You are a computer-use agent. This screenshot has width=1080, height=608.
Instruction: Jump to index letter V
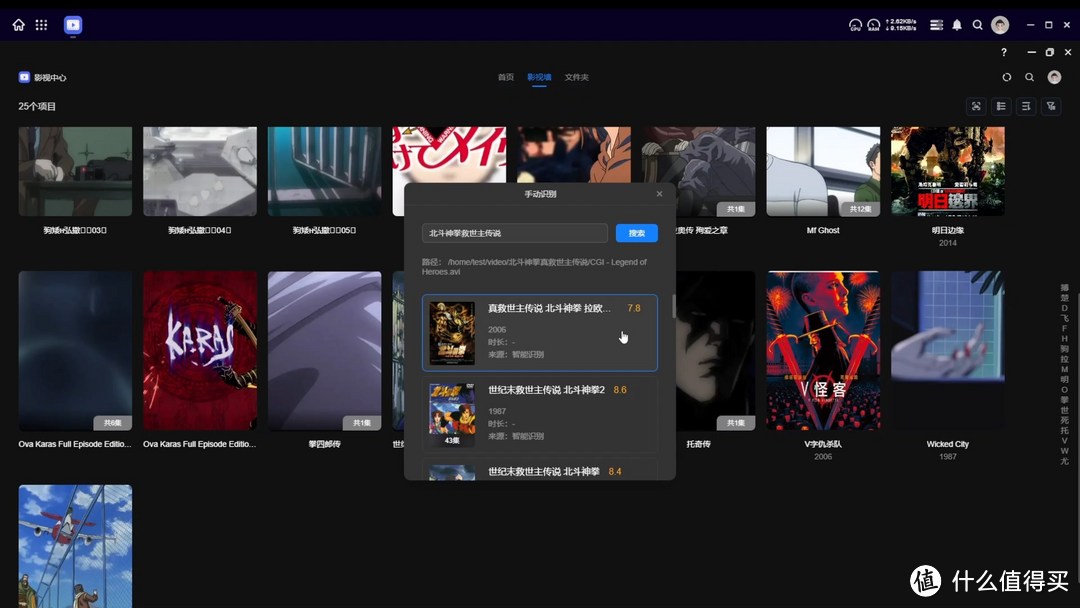coord(1064,441)
